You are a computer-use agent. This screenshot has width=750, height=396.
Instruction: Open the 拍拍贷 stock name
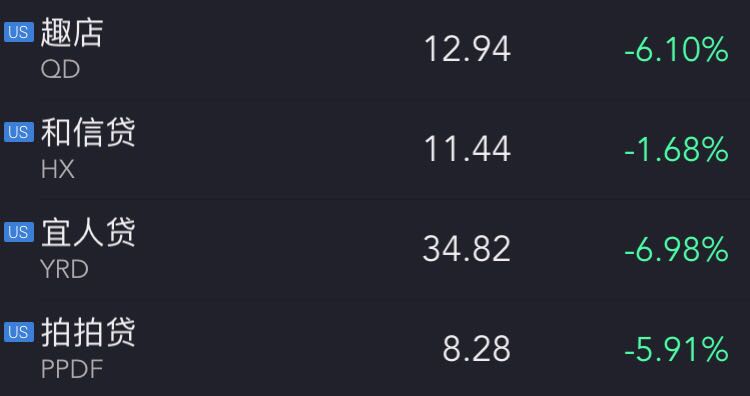click(88, 332)
